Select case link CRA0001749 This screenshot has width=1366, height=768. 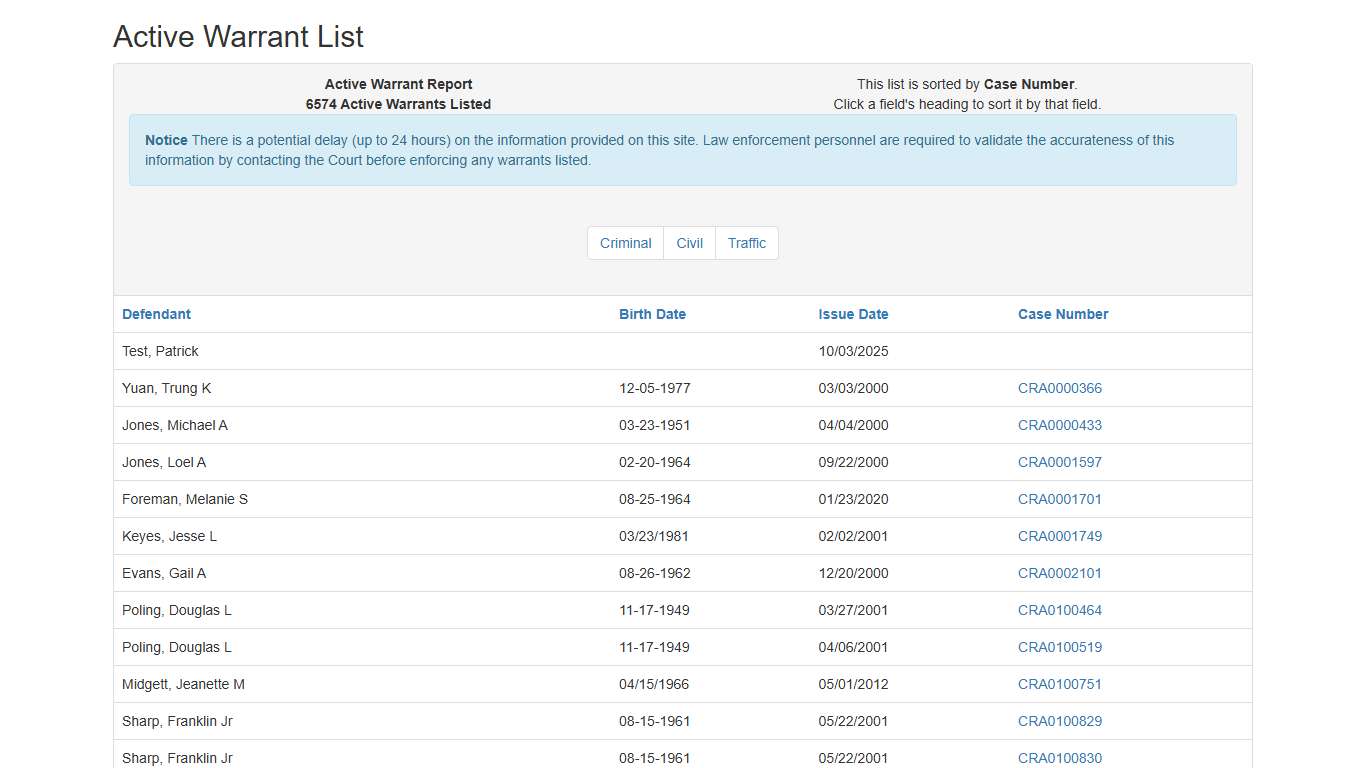click(1059, 536)
